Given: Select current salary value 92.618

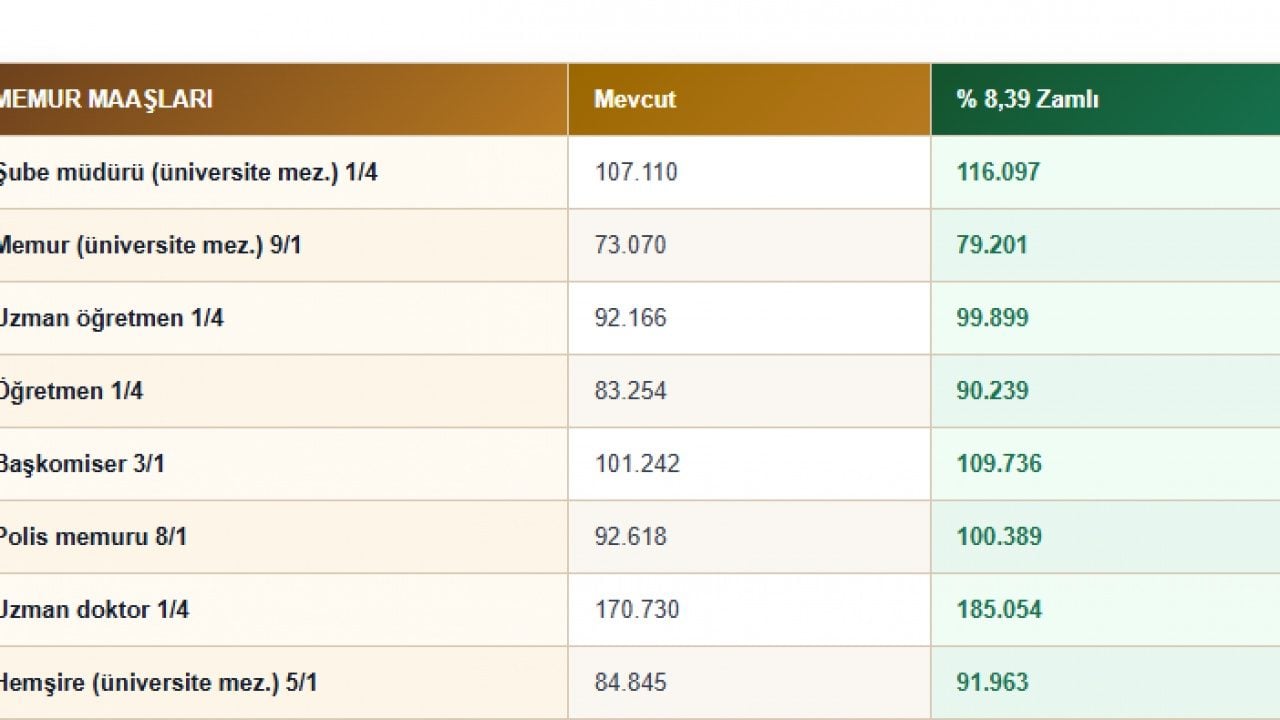Looking at the screenshot, I should click(x=630, y=537).
